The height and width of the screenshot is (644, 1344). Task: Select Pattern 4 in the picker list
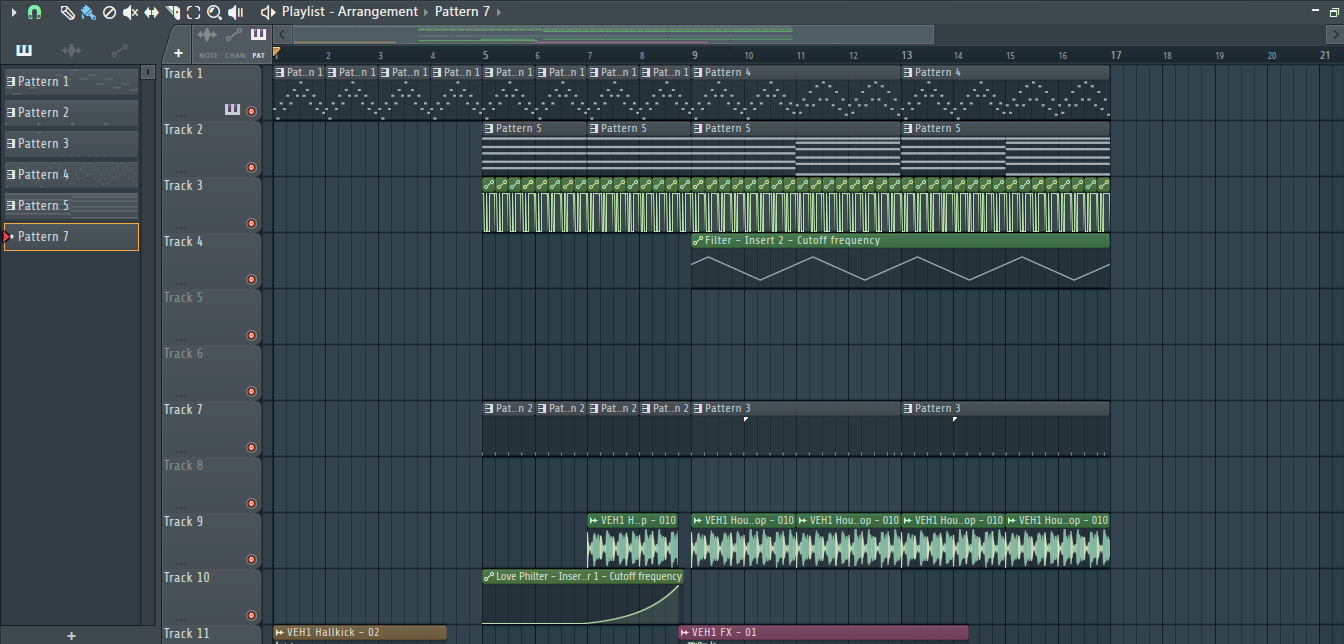71,175
